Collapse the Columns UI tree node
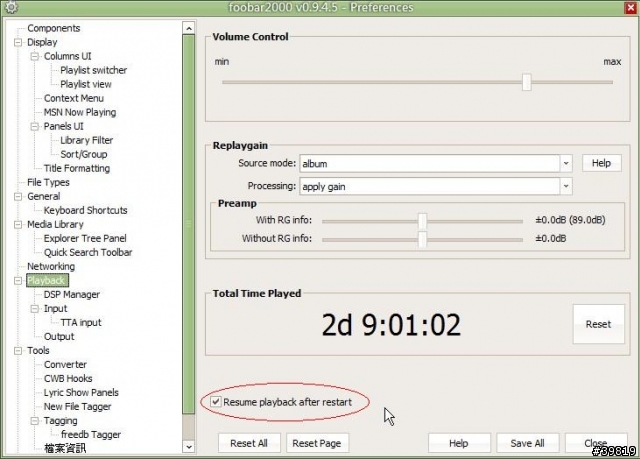 (35, 56)
